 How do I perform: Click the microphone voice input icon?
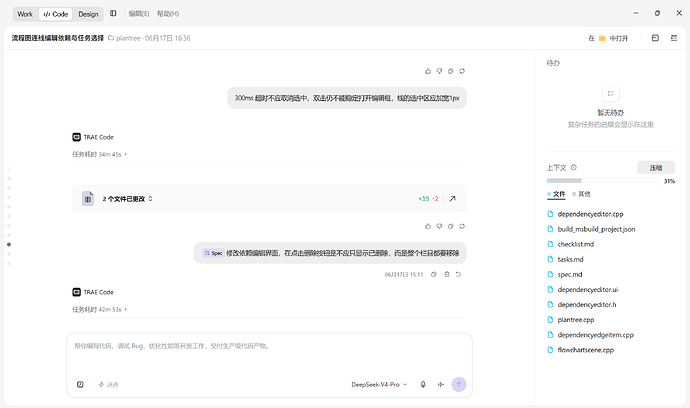[x=423, y=384]
